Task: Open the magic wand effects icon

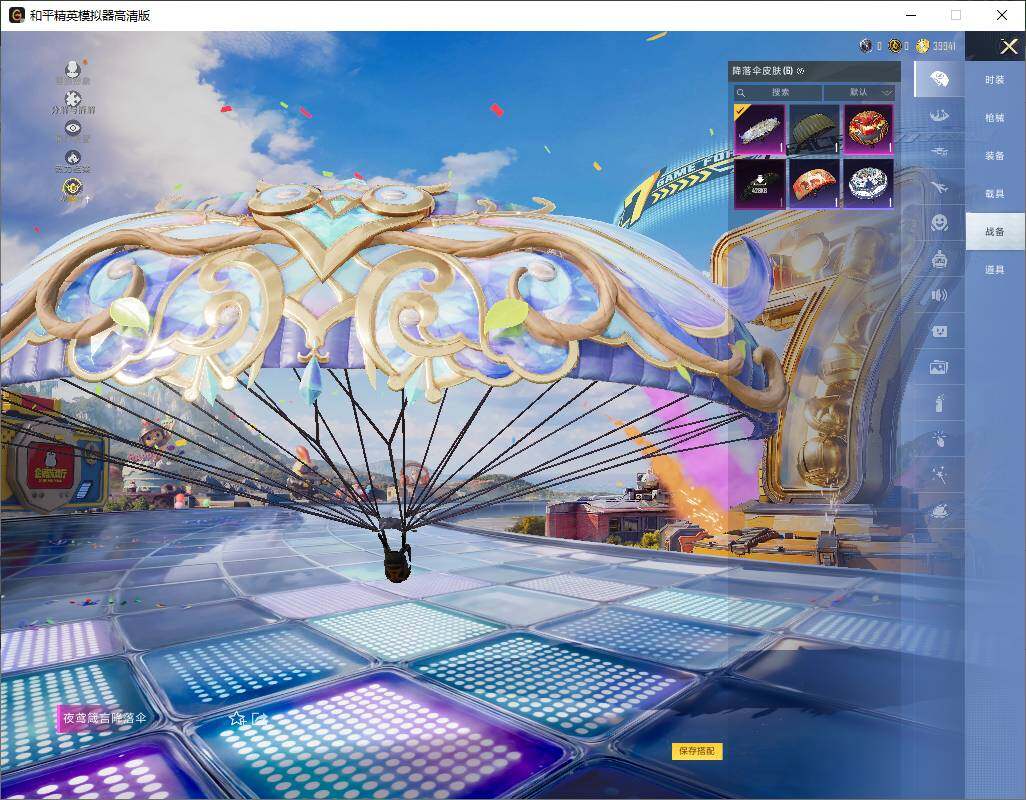Action: point(939,474)
